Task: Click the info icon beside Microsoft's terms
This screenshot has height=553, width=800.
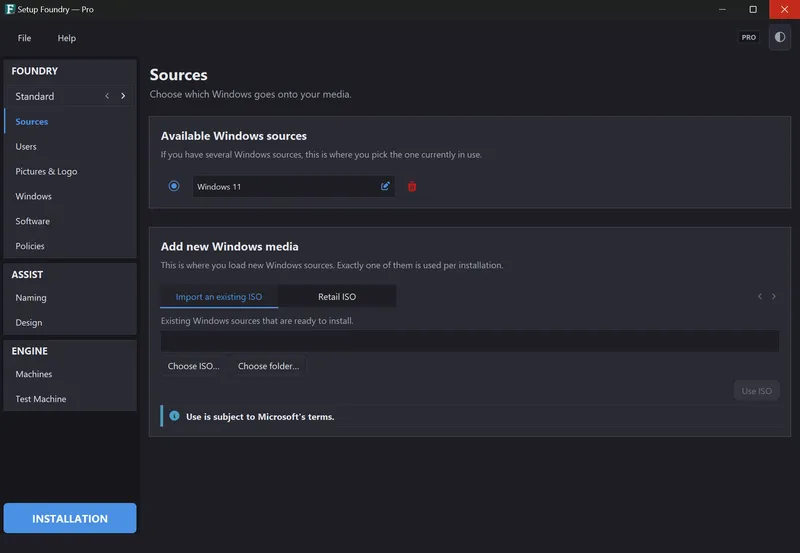Action: coord(174,416)
